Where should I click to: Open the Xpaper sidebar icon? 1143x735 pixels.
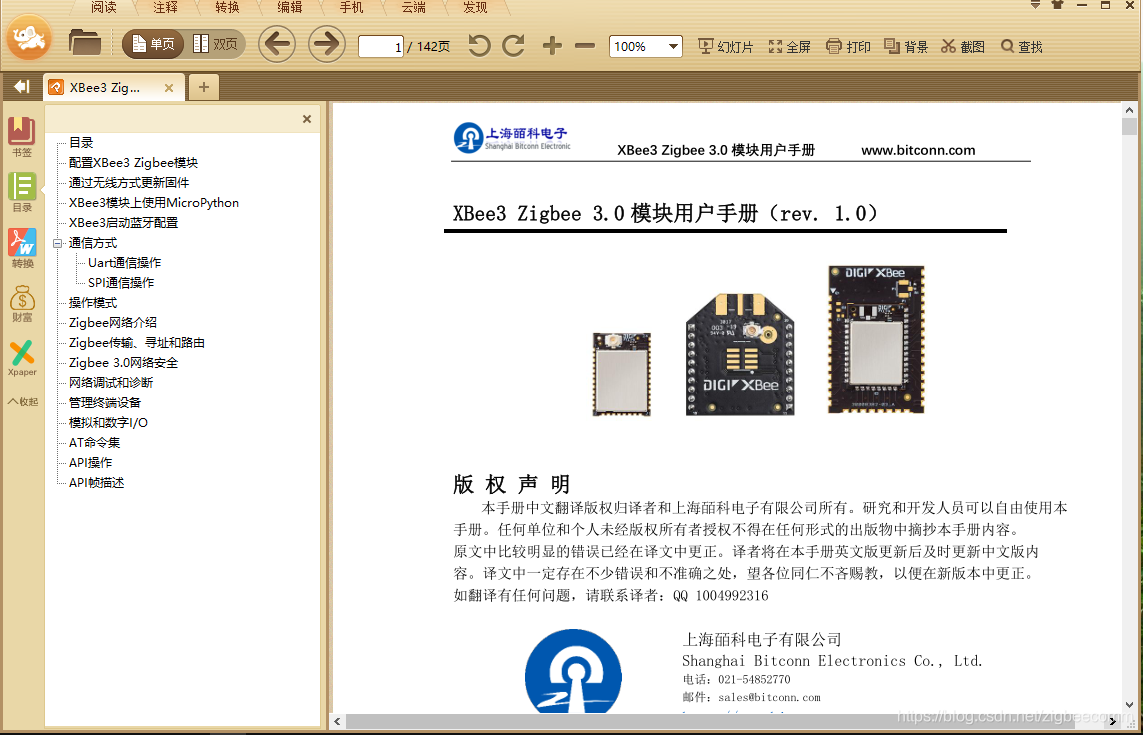tap(22, 358)
